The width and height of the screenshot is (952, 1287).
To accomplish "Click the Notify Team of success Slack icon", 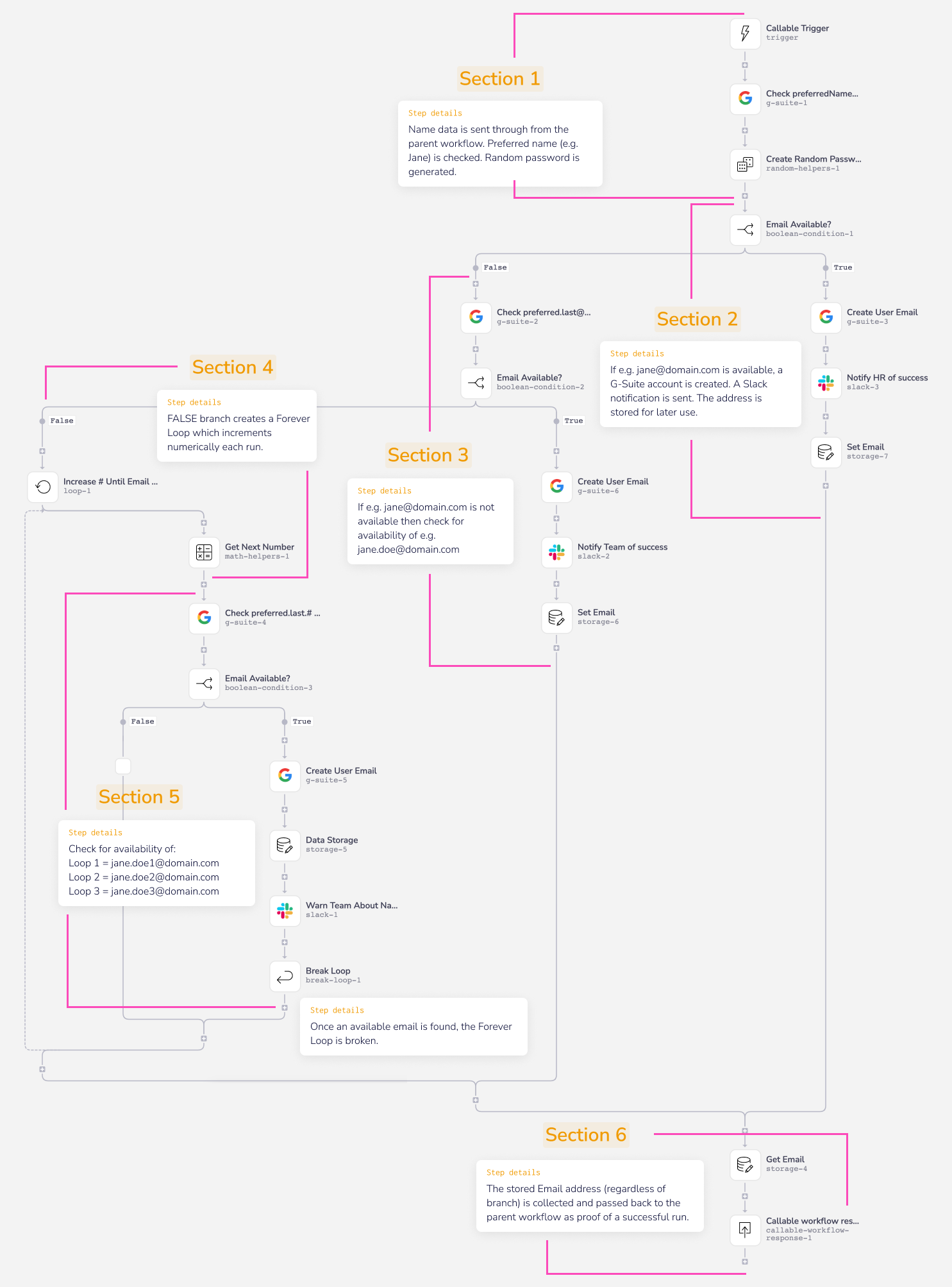I will [556, 552].
